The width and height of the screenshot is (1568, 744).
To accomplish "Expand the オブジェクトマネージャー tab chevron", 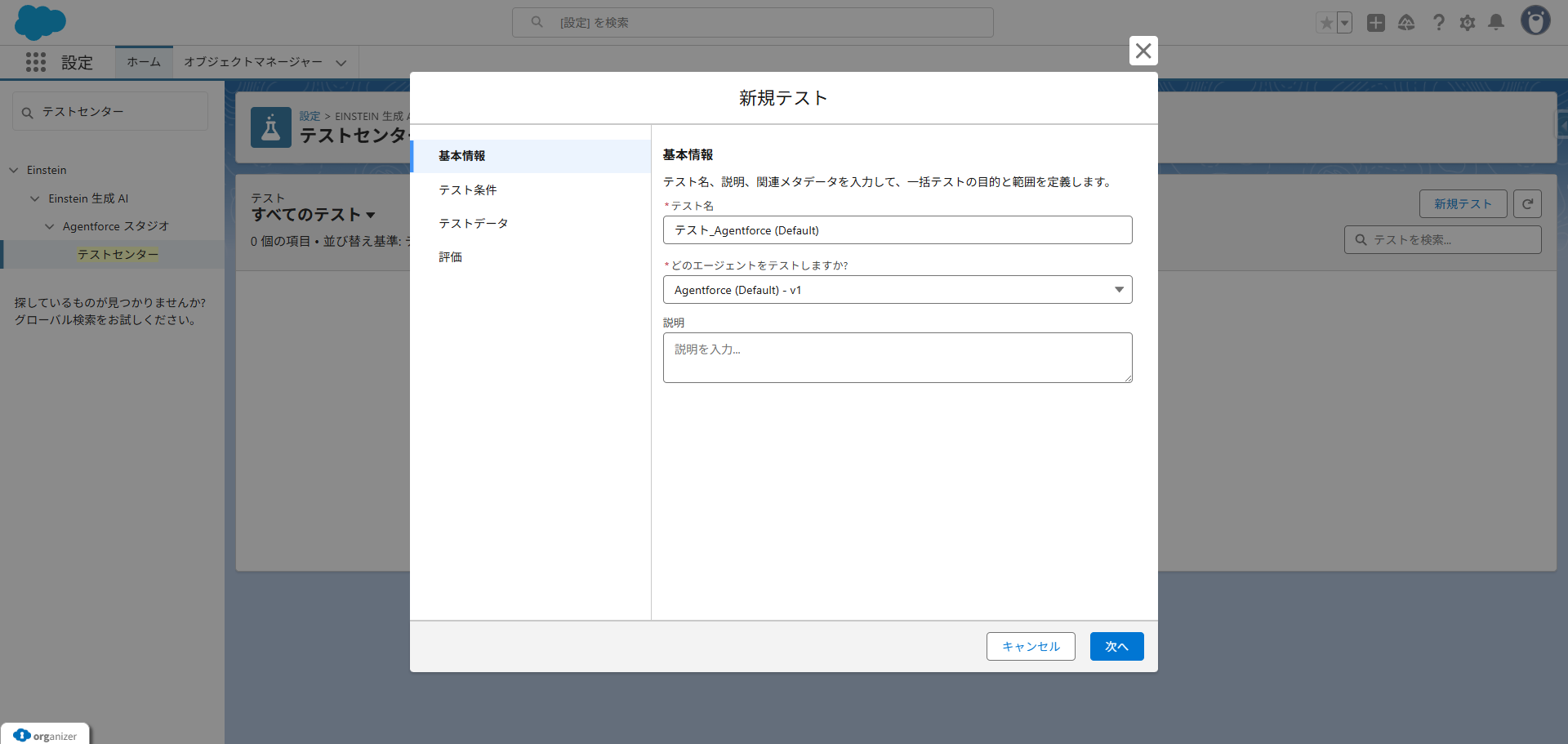I will 341,63.
